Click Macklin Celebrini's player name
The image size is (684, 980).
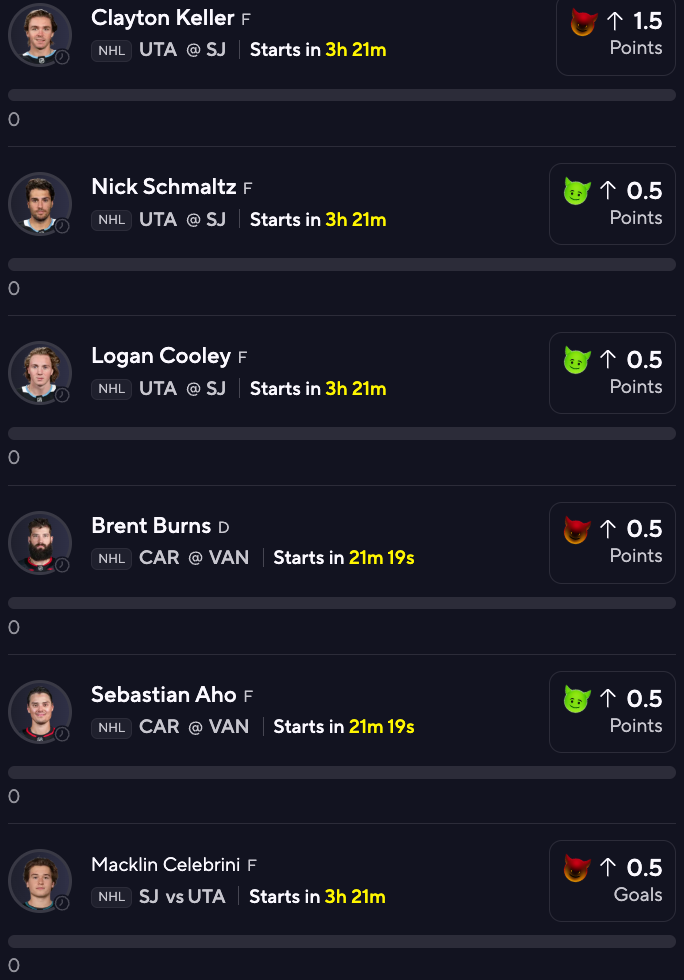coord(166,865)
